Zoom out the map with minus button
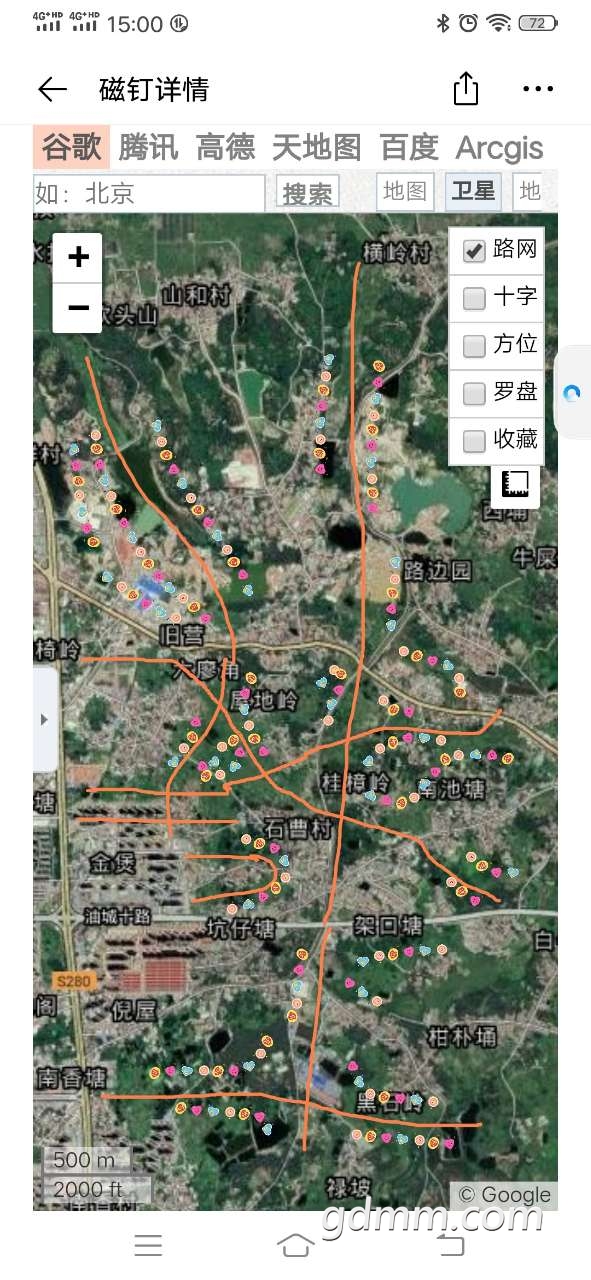This screenshot has height=1280, width=591. point(78,308)
